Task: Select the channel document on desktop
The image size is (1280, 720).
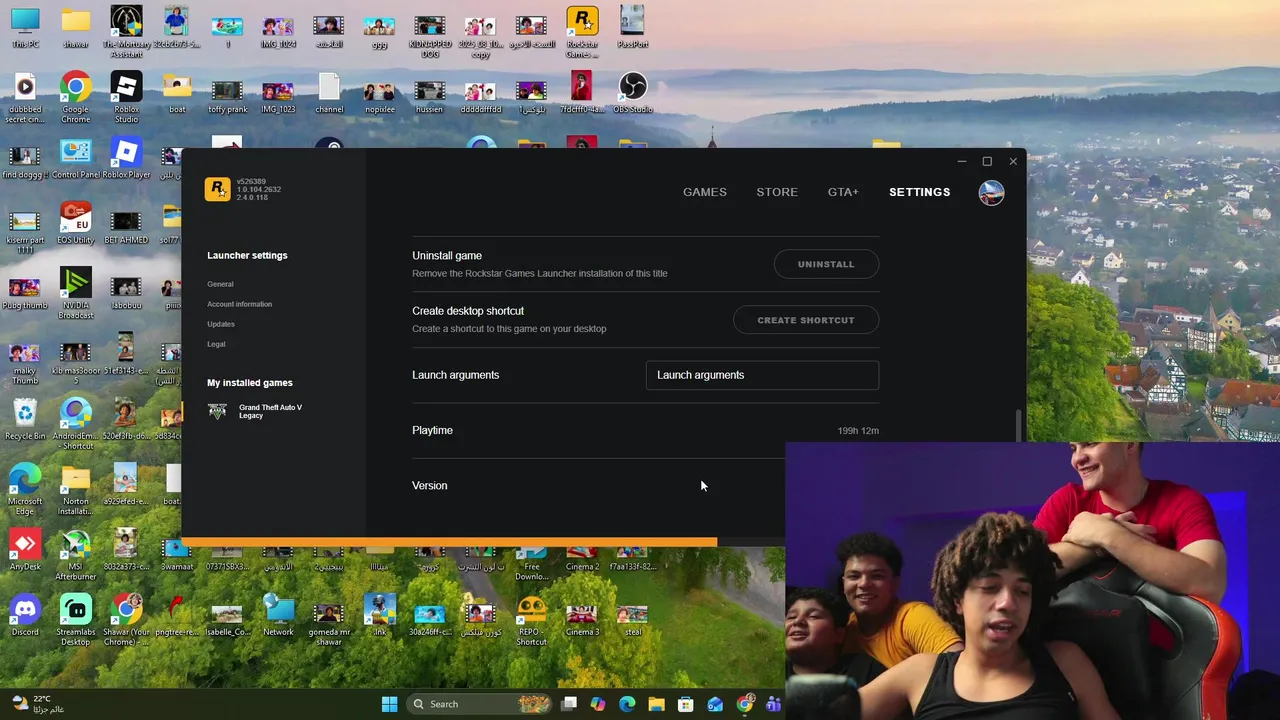Action: click(329, 93)
